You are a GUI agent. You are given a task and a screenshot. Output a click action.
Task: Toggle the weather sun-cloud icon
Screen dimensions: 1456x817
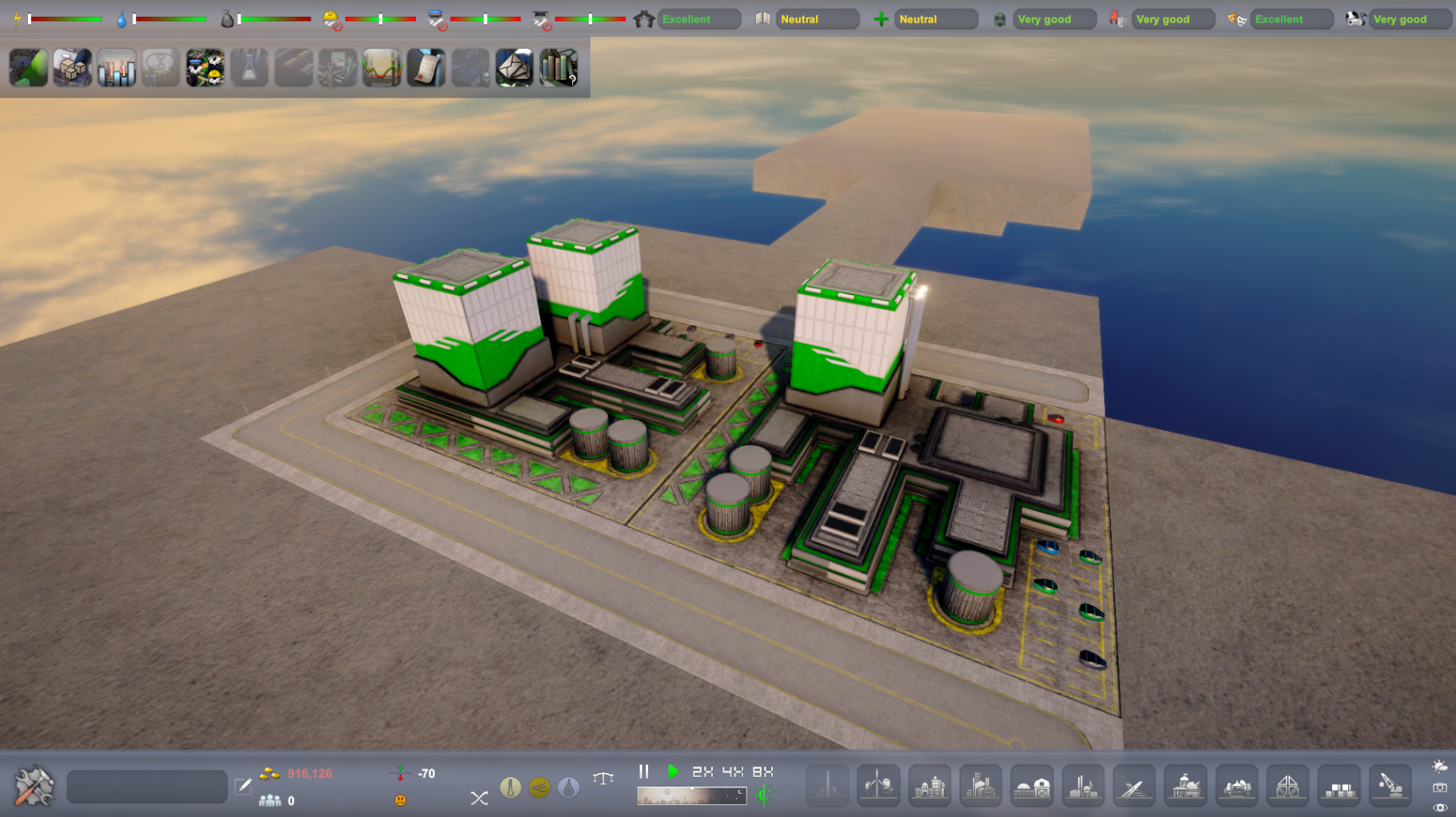coord(1440,767)
